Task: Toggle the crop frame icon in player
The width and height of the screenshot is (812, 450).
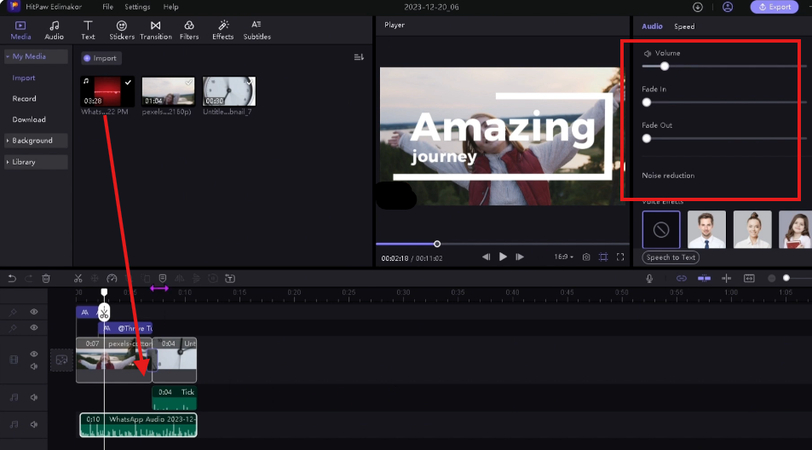Action: [603, 257]
